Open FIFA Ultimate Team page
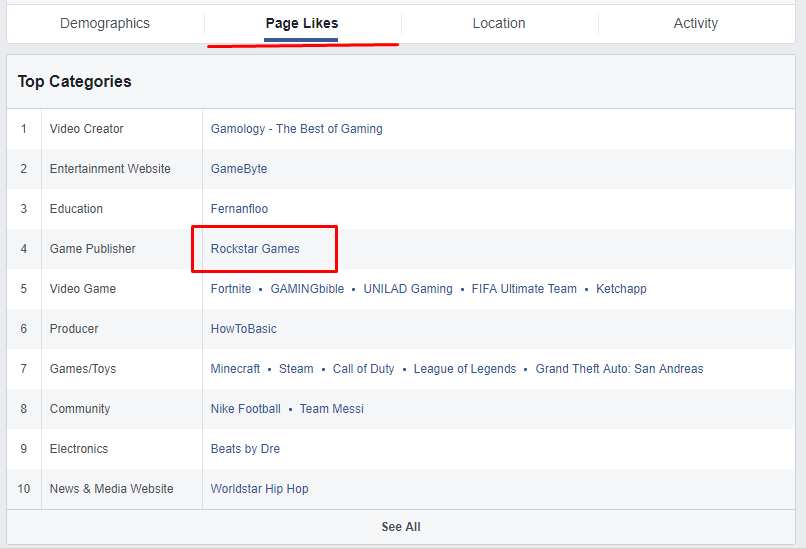Image resolution: width=806 pixels, height=549 pixels. click(x=524, y=289)
